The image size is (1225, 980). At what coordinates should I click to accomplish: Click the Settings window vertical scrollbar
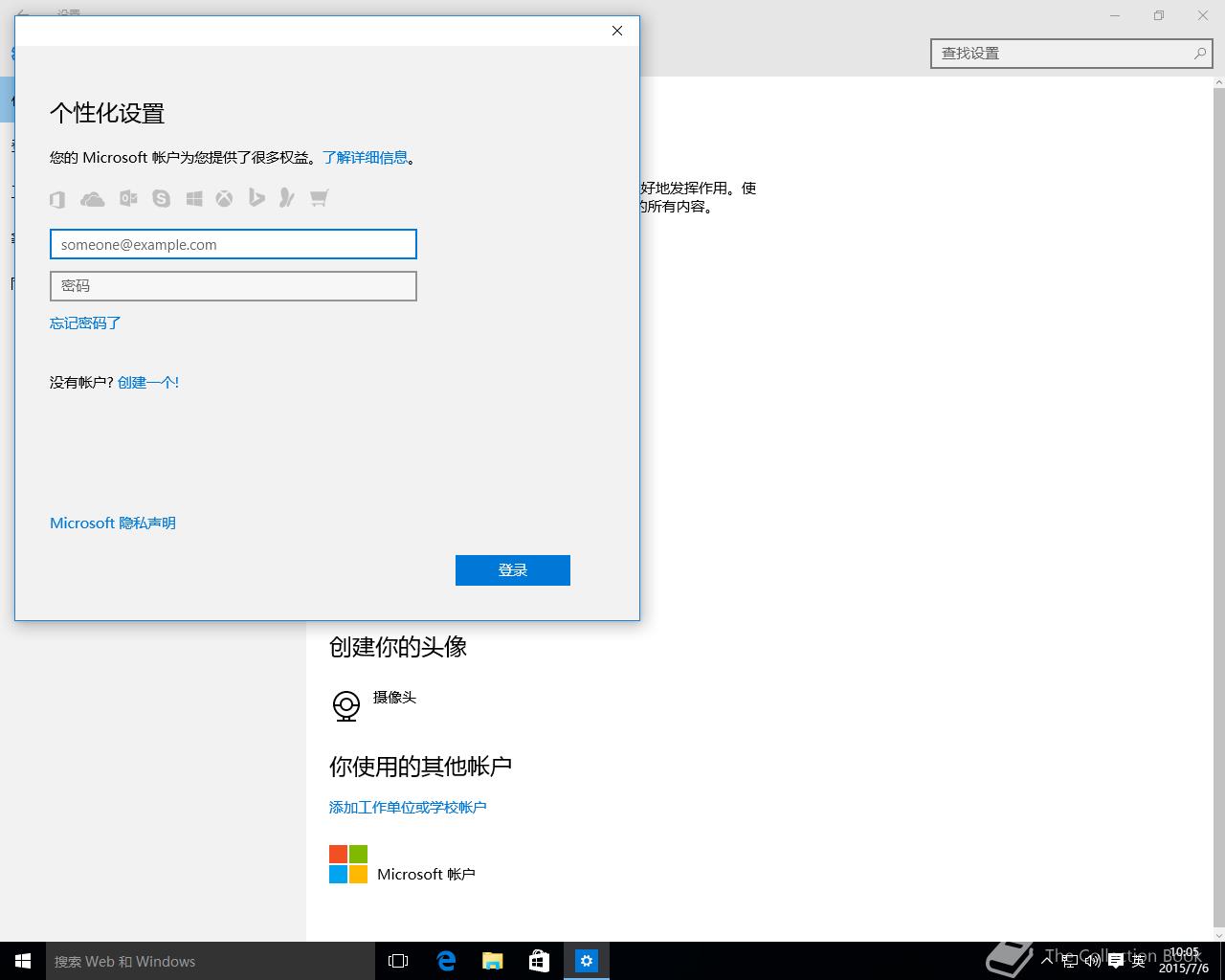point(1218,508)
